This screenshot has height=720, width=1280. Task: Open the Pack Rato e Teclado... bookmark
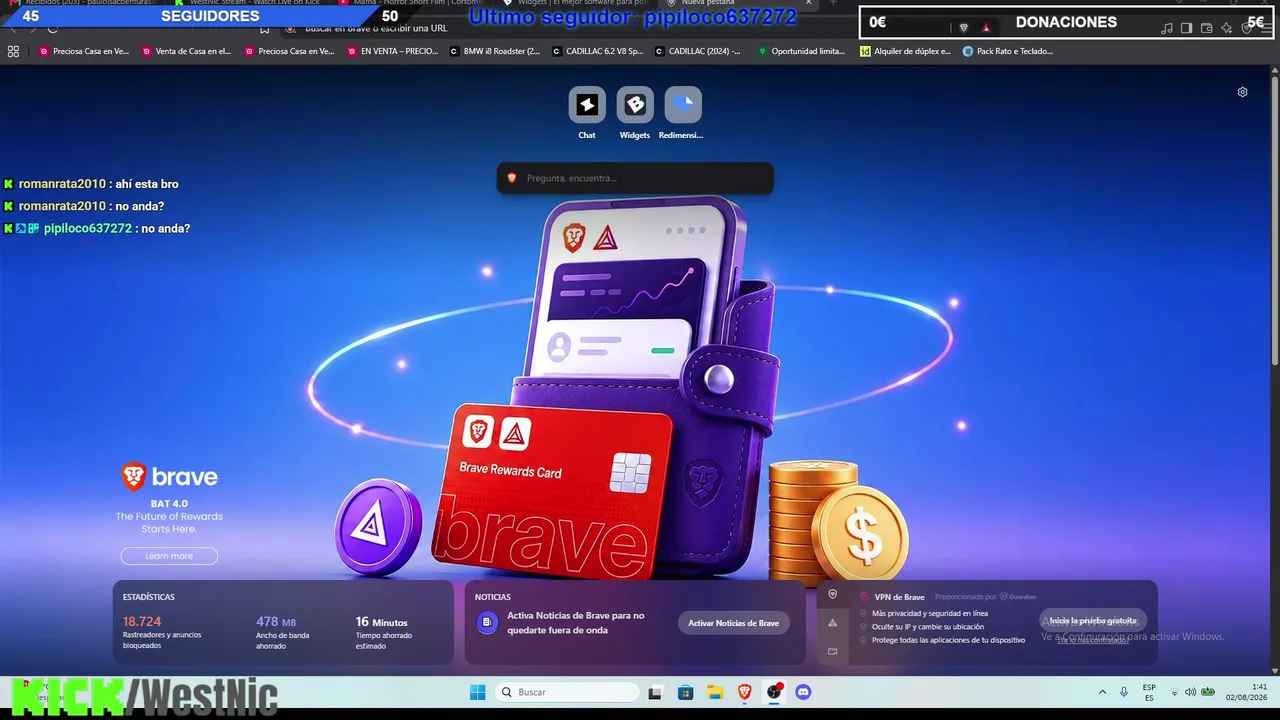pyautogui.click(x=1008, y=51)
